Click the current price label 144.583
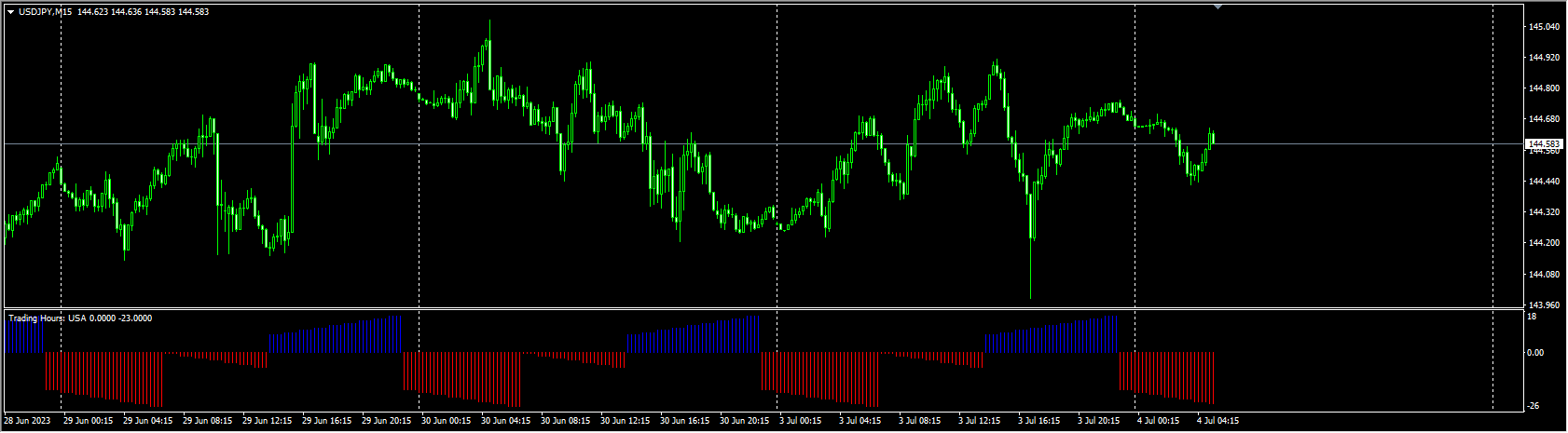 [1544, 143]
